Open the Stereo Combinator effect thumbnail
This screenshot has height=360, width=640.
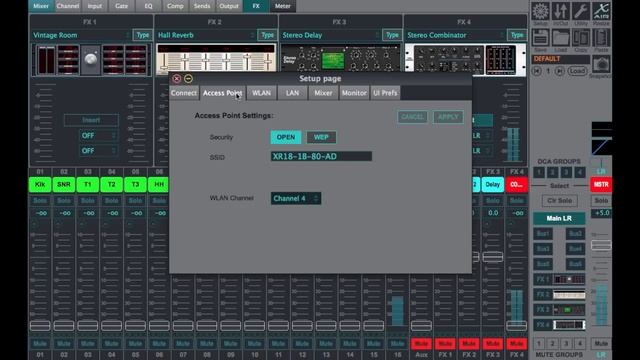(x=465, y=60)
